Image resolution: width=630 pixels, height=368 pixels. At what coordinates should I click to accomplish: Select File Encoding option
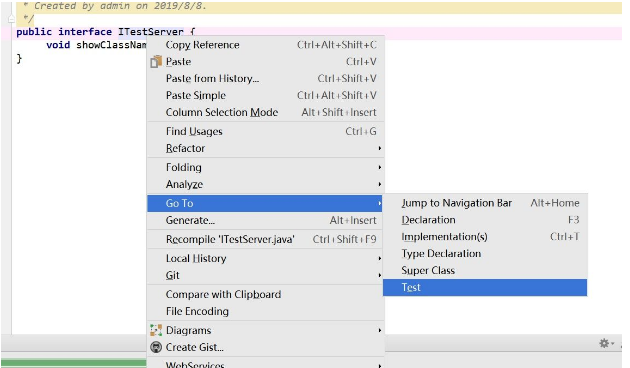click(x=266, y=311)
